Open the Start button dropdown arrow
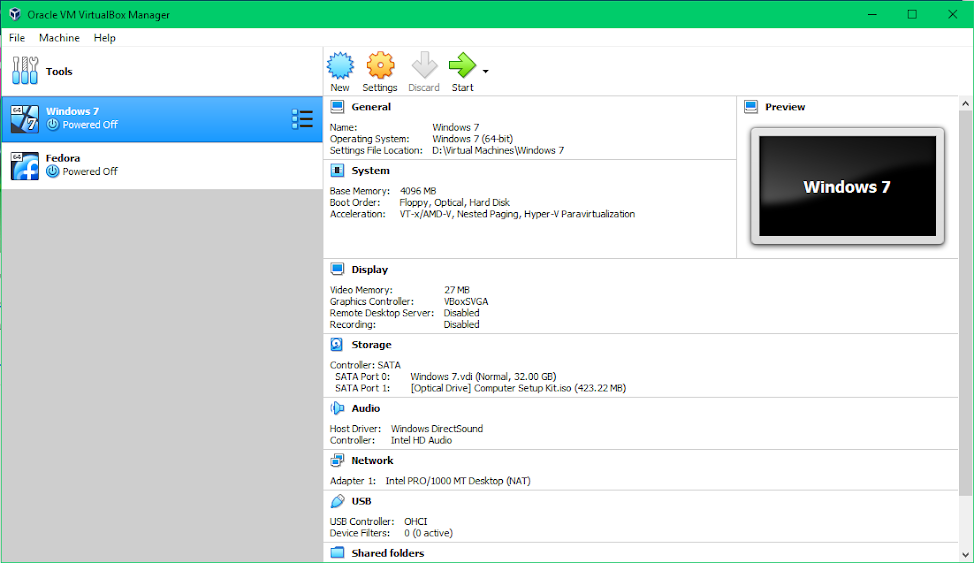The image size is (974, 563). coord(486,72)
